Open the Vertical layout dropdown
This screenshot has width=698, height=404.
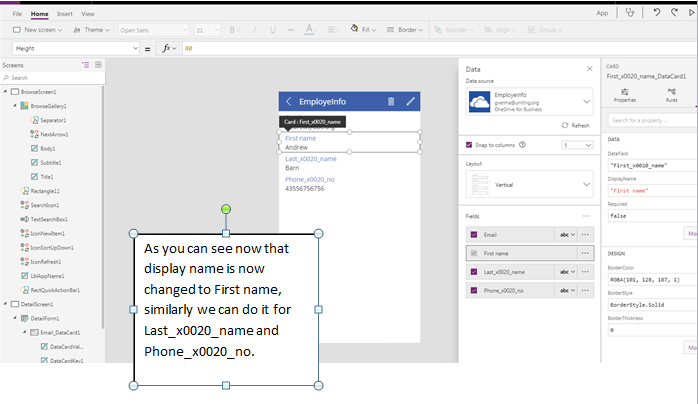click(529, 185)
